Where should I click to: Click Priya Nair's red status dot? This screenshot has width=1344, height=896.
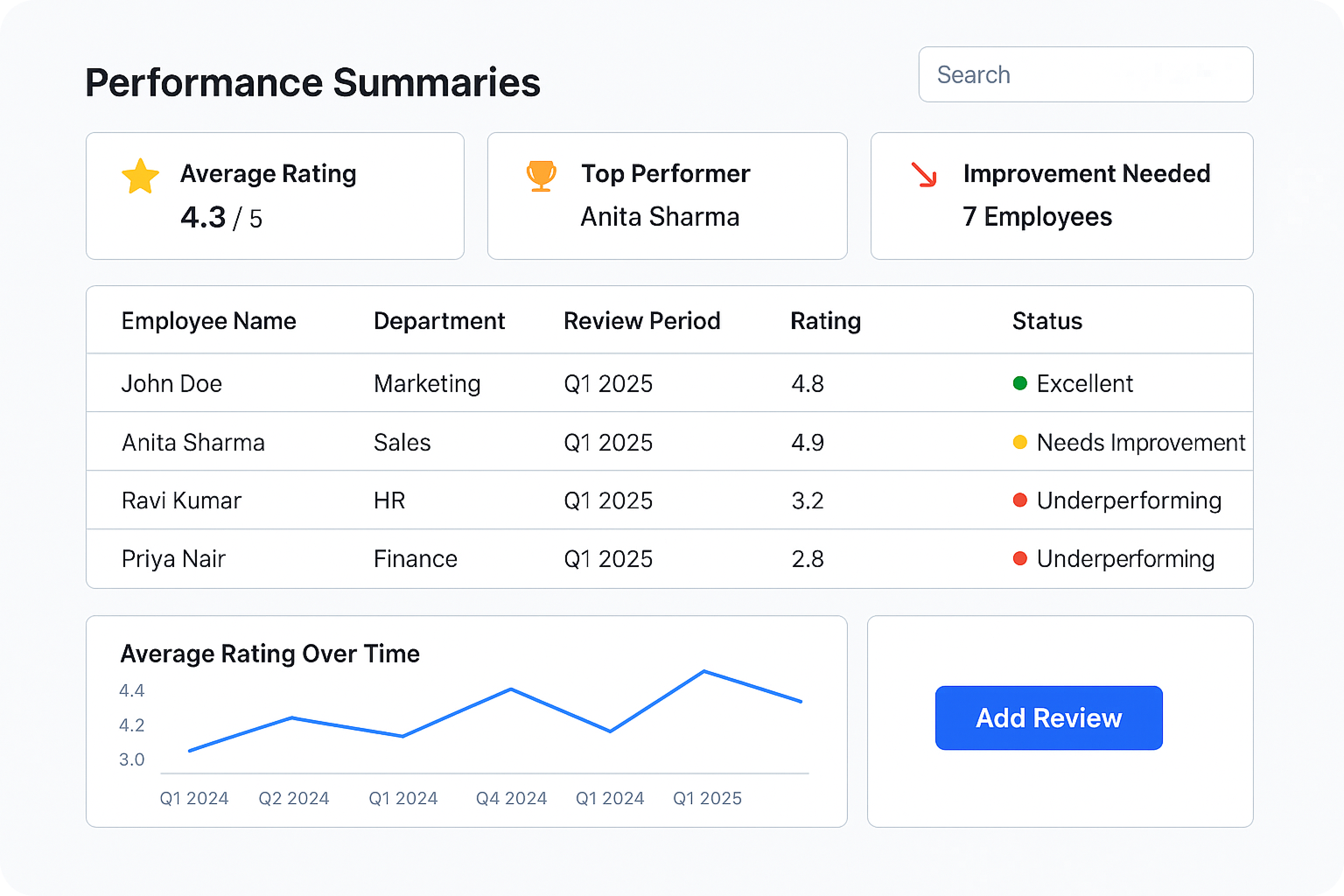[1019, 558]
